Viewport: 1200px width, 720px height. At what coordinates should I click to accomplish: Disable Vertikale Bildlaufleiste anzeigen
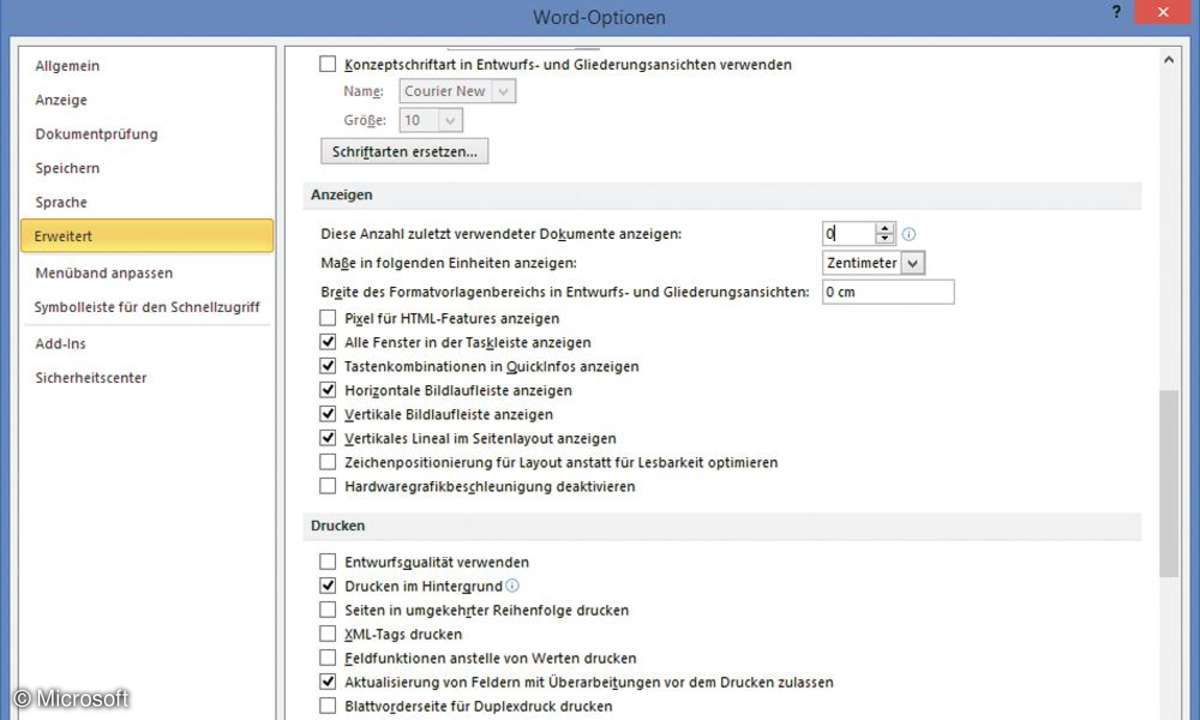[x=328, y=414]
